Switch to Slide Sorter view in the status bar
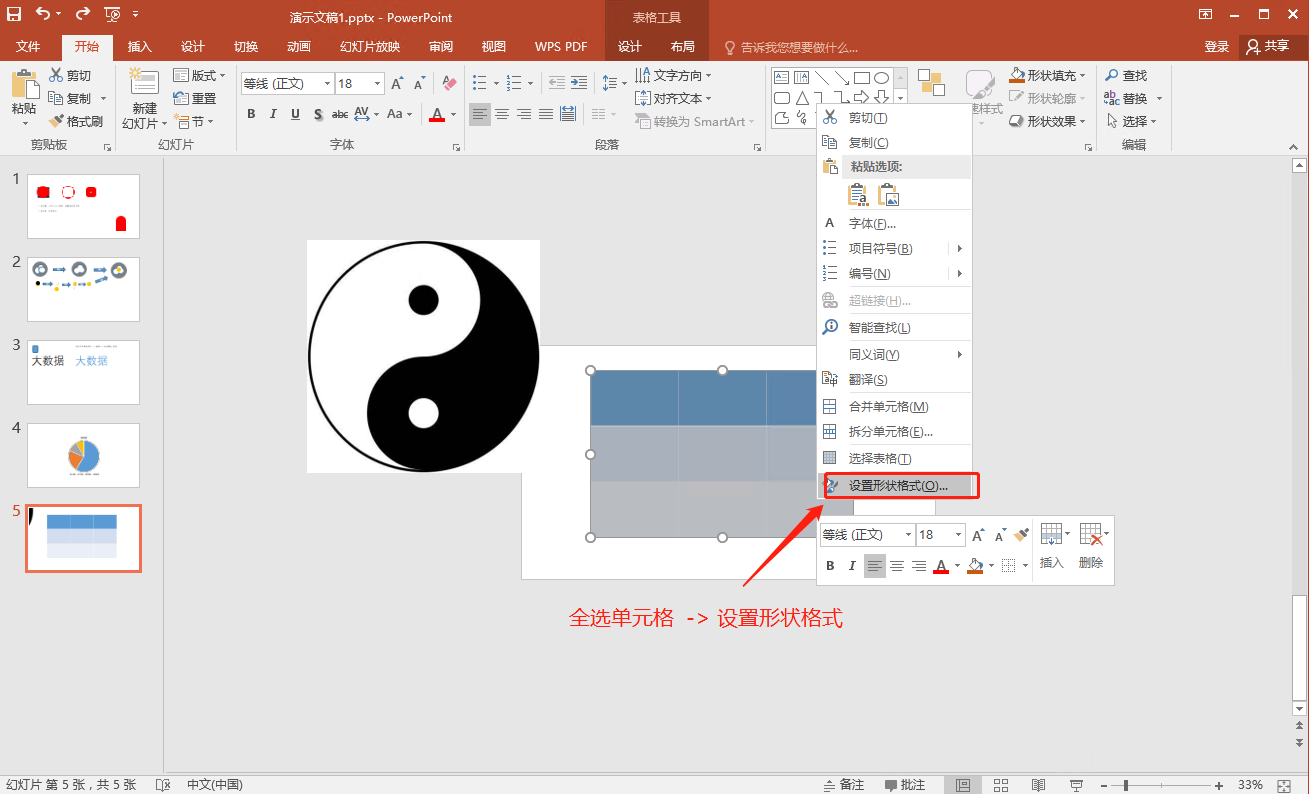Screen dimensions: 1309x794 click(1000, 785)
